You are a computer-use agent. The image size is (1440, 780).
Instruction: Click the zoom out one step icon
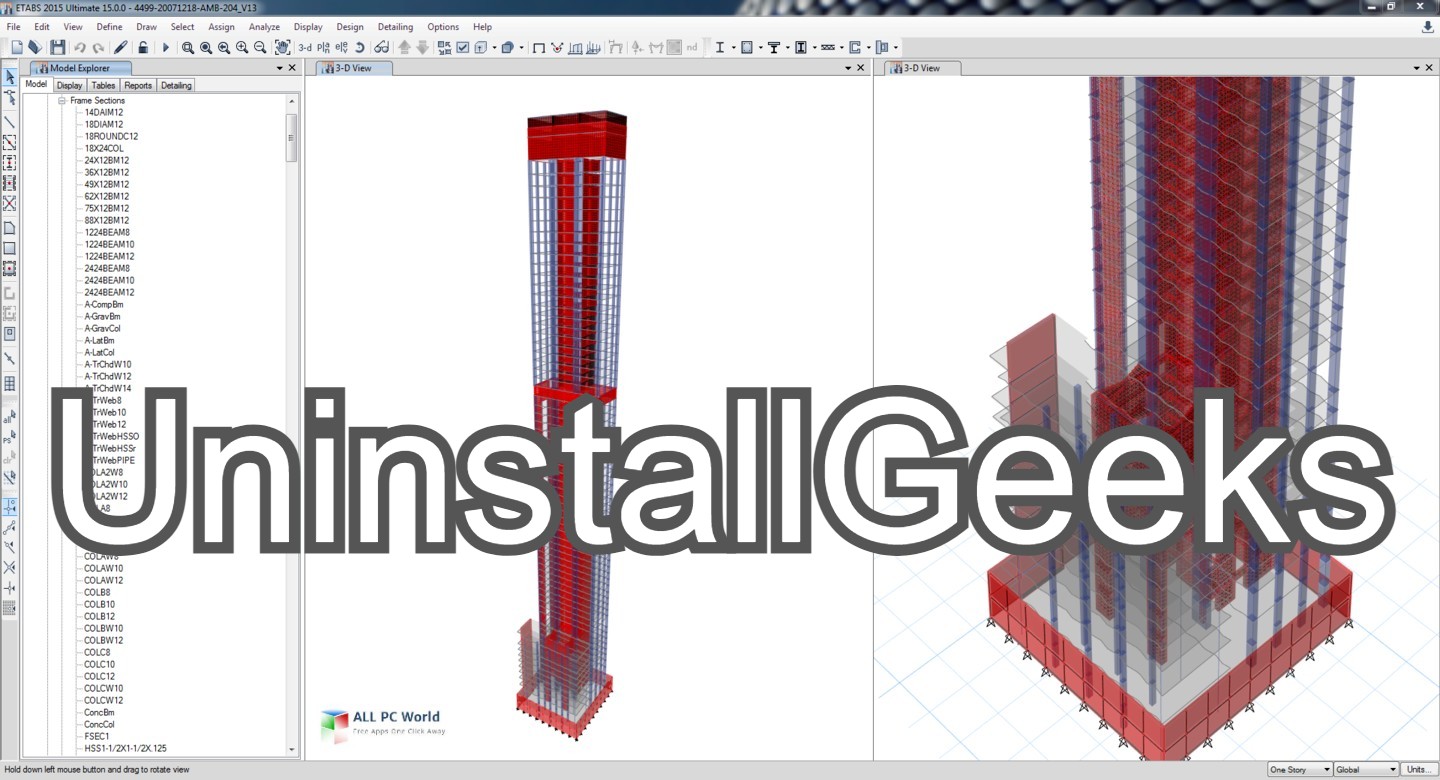260,47
